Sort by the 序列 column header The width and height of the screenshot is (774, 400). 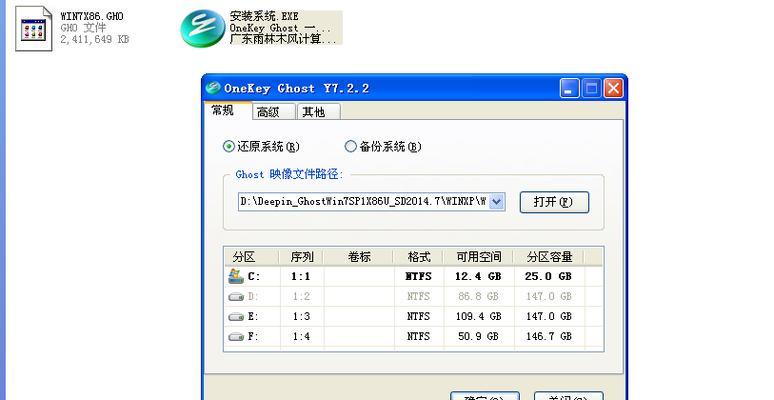click(302, 257)
